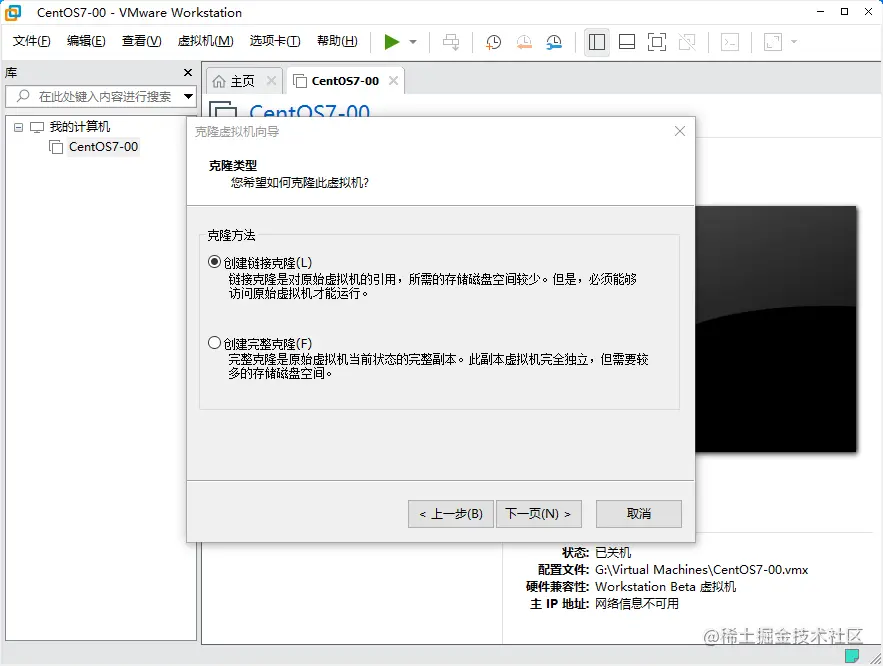The height and width of the screenshot is (666, 883).
Task: Click the stretch guest display icon
Action: [773, 42]
